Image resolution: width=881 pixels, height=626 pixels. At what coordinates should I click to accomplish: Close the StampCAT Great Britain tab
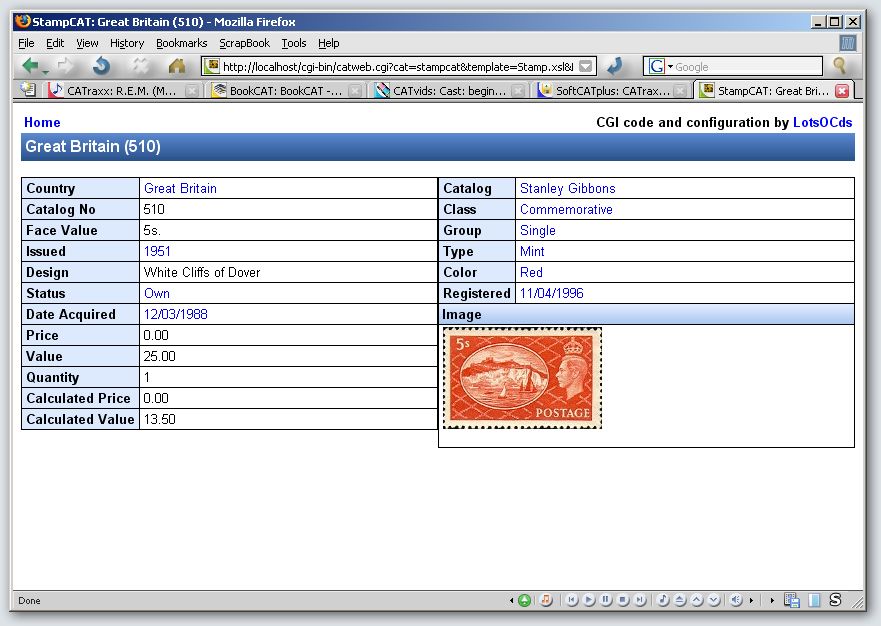pyautogui.click(x=842, y=91)
